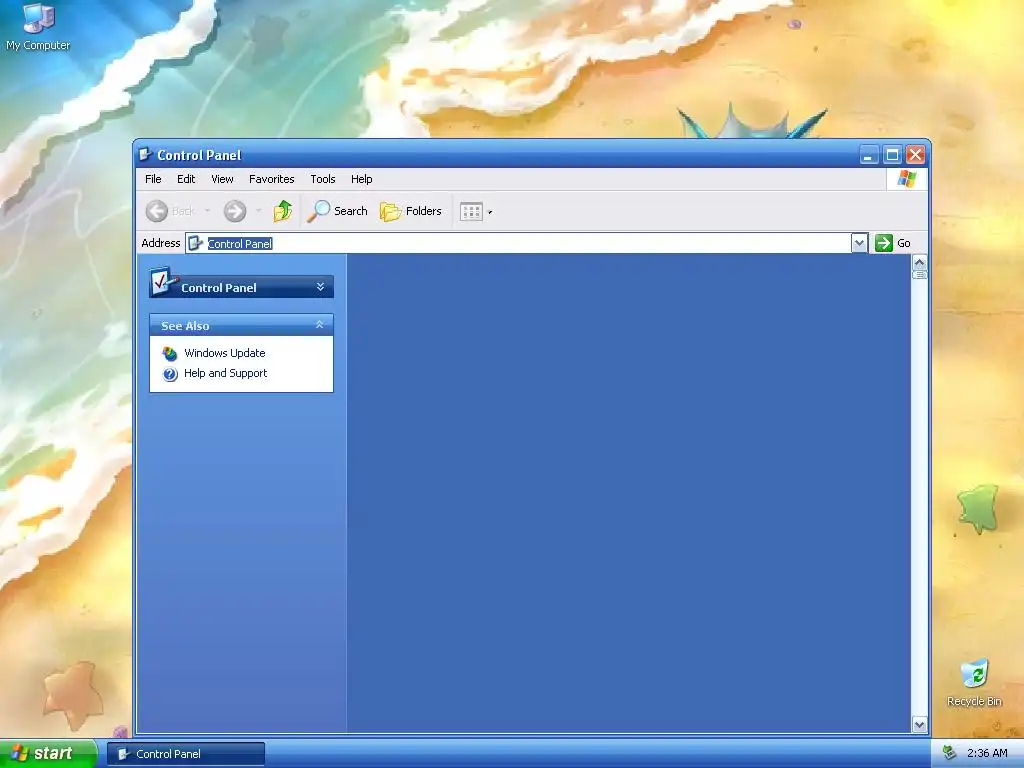Click the Windows Update globe icon
The width and height of the screenshot is (1024, 768).
pos(170,353)
